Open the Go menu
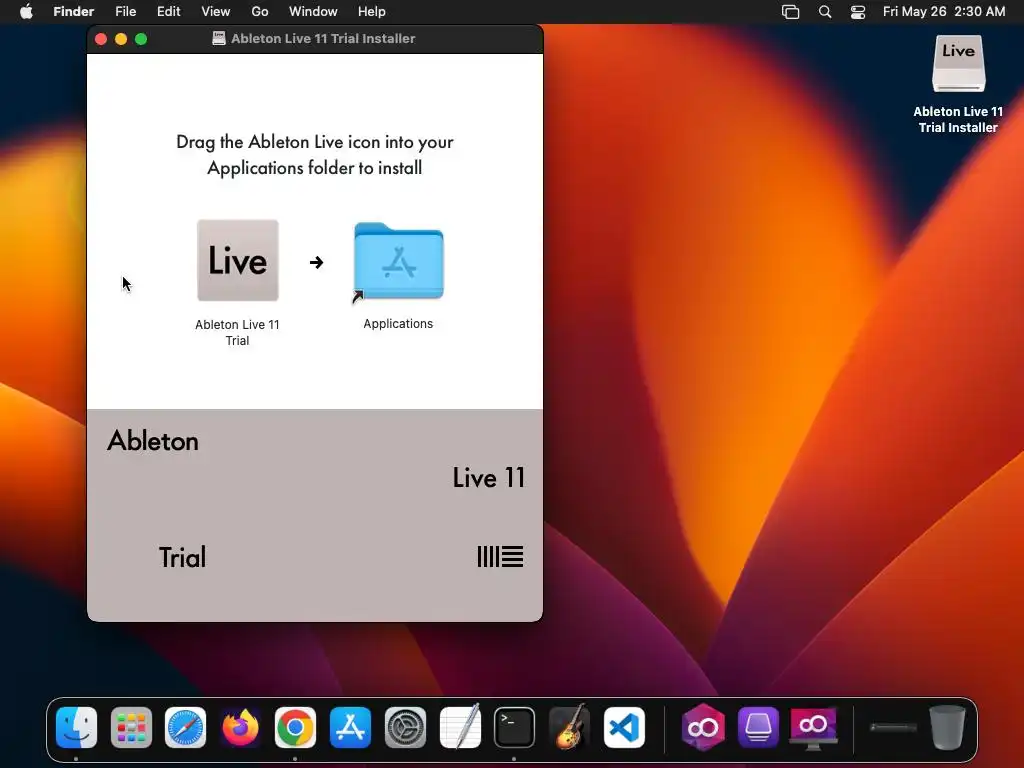The image size is (1024, 768). coord(260,12)
